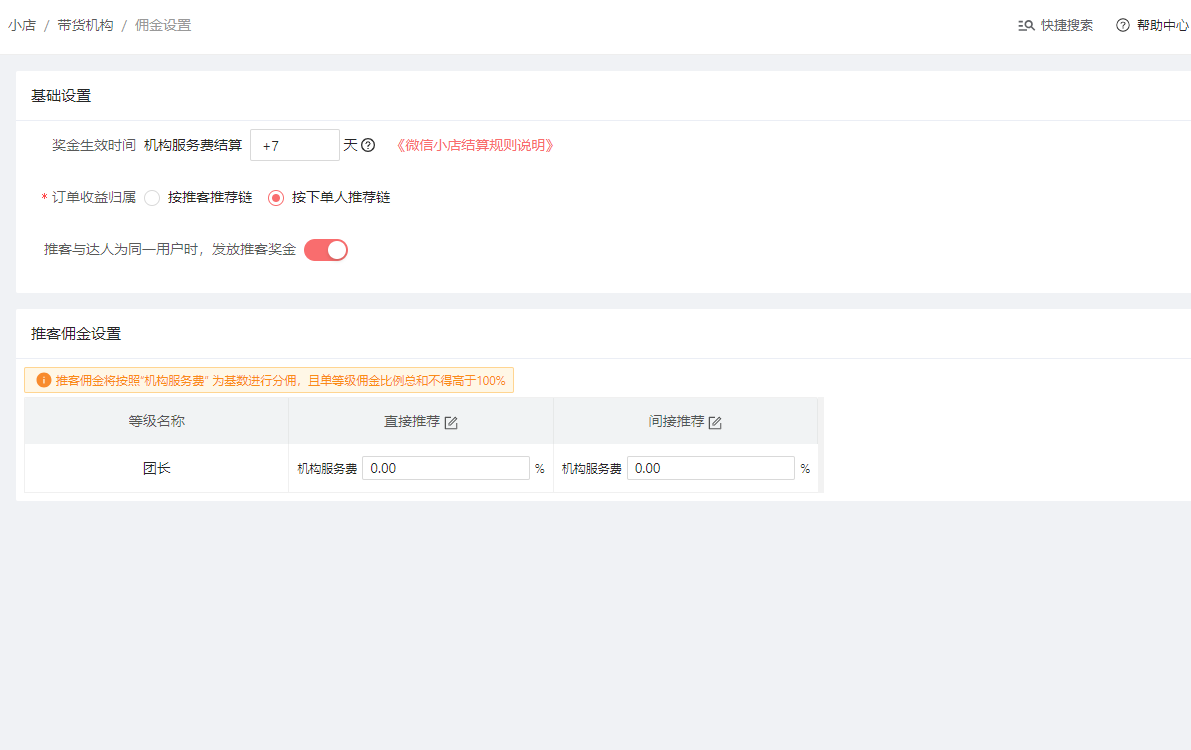Open 帮助中心 via its question-mark icon
Image resolution: width=1191 pixels, height=750 pixels.
click(x=1123, y=26)
